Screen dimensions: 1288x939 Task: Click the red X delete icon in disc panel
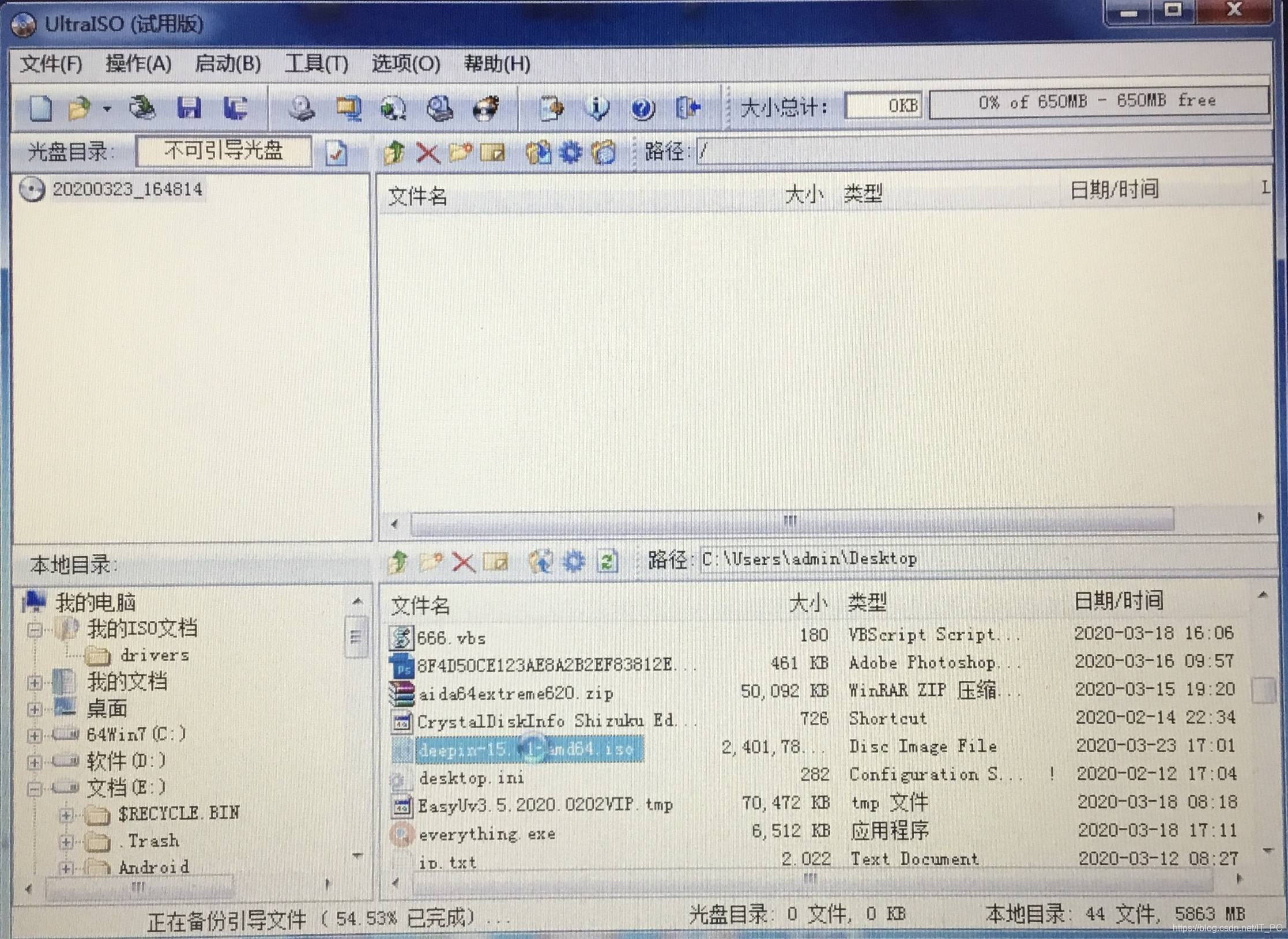pos(427,153)
